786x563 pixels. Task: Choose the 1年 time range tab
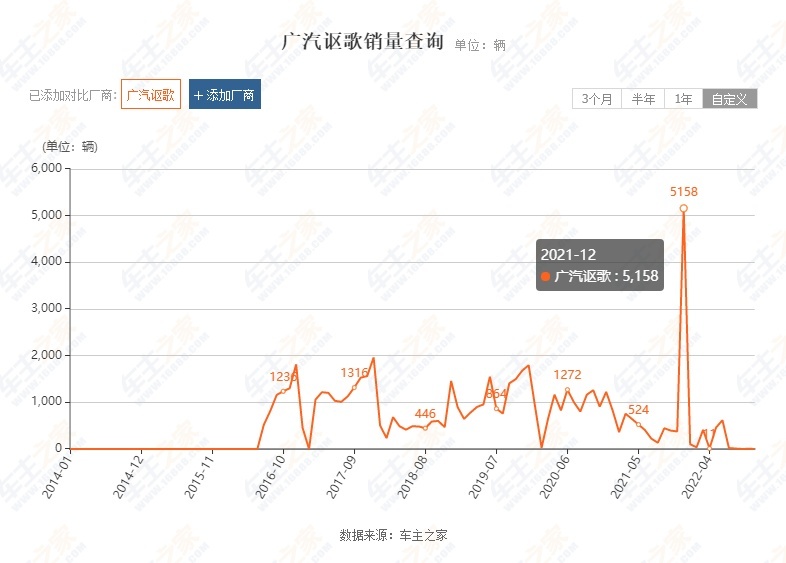684,99
